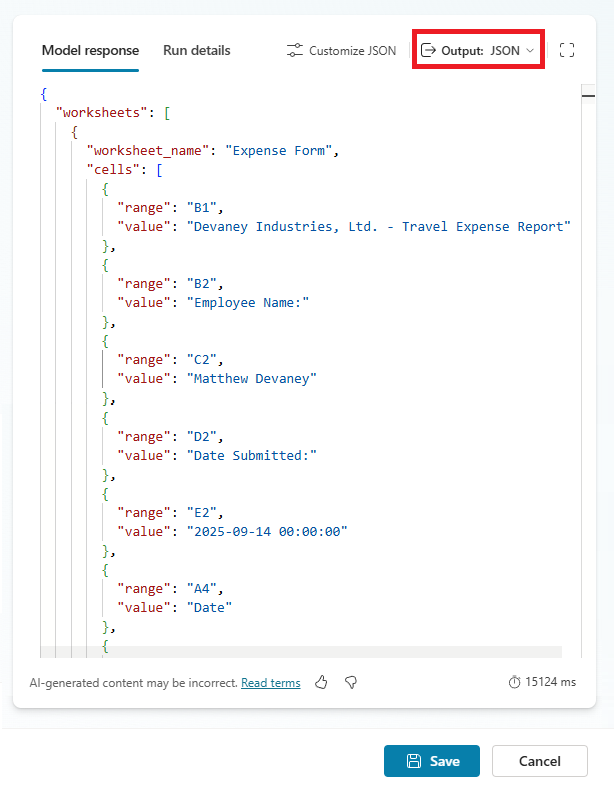Click the floppy disk icon on Save

pos(414,761)
